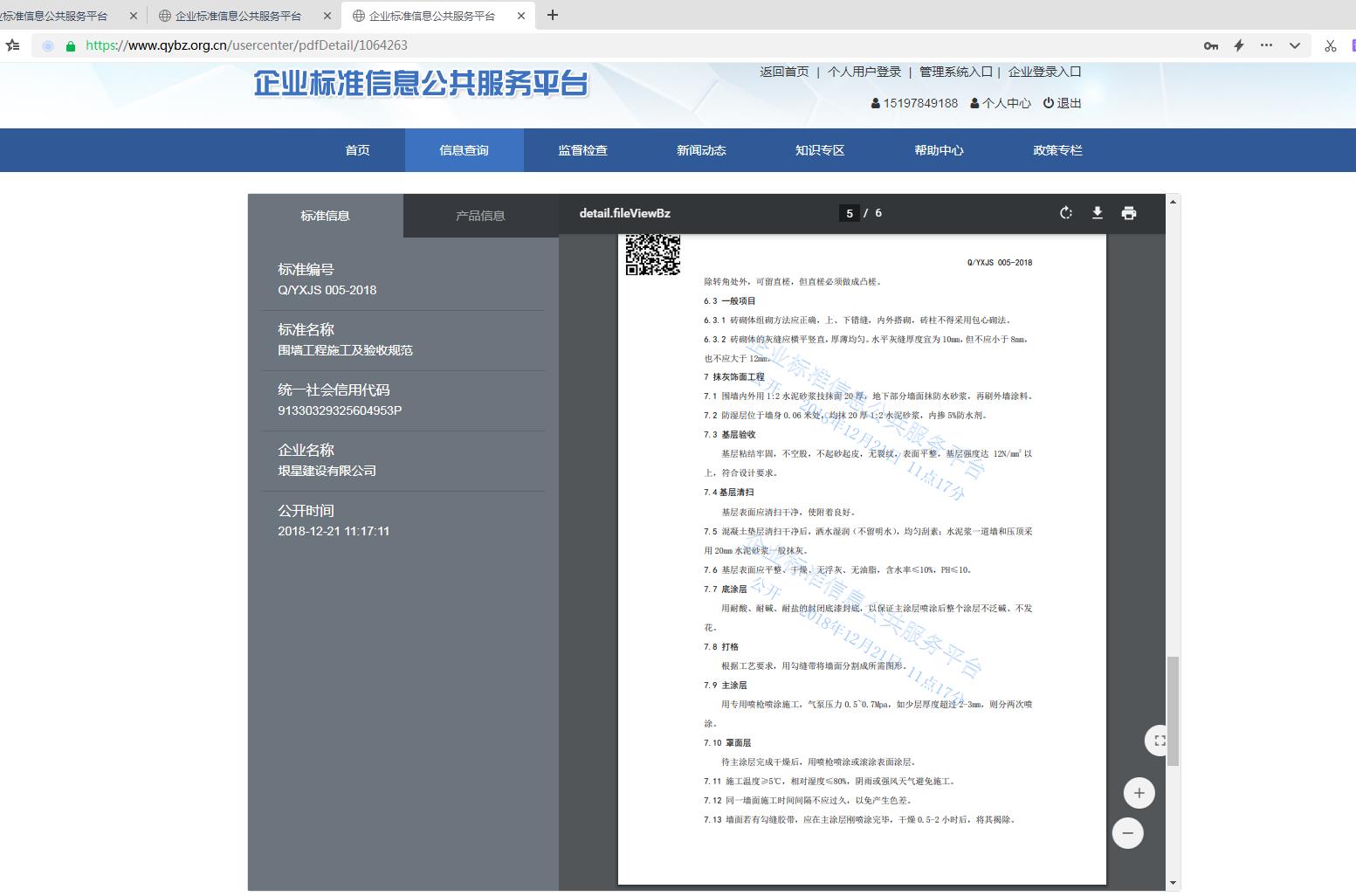This screenshot has height=896, width=1356.
Task: Open the 新闻动态 navigation menu
Action: click(x=702, y=150)
